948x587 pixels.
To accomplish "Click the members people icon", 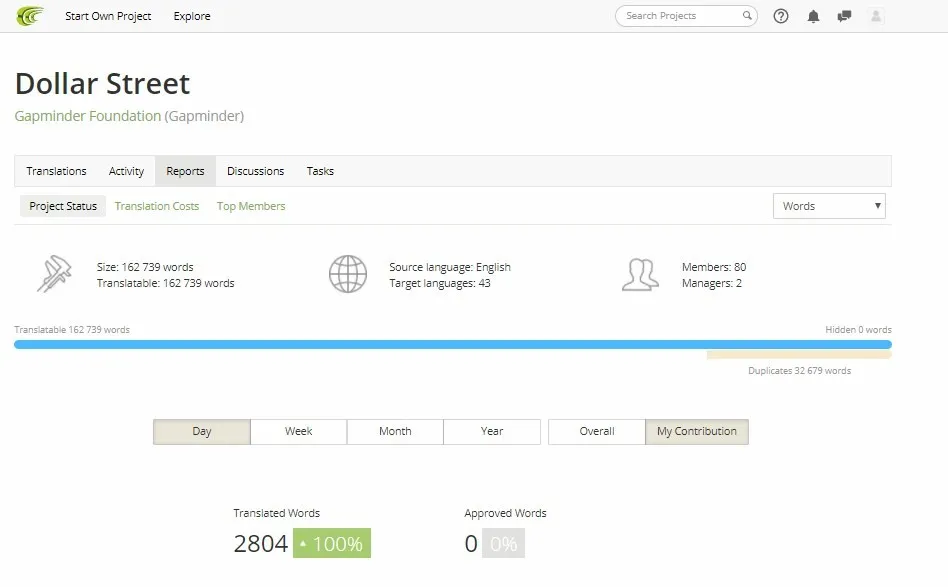I will click(640, 274).
